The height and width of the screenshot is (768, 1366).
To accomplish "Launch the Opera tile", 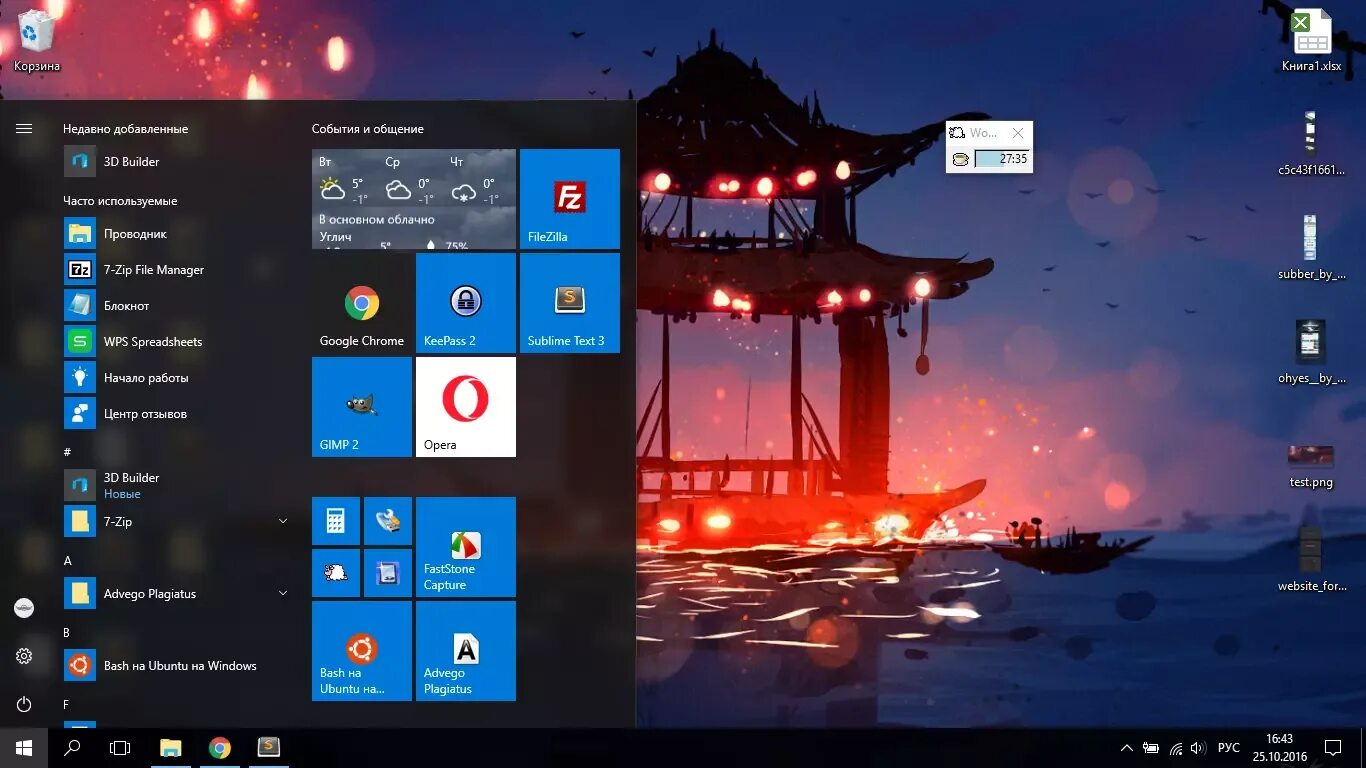I will 466,407.
